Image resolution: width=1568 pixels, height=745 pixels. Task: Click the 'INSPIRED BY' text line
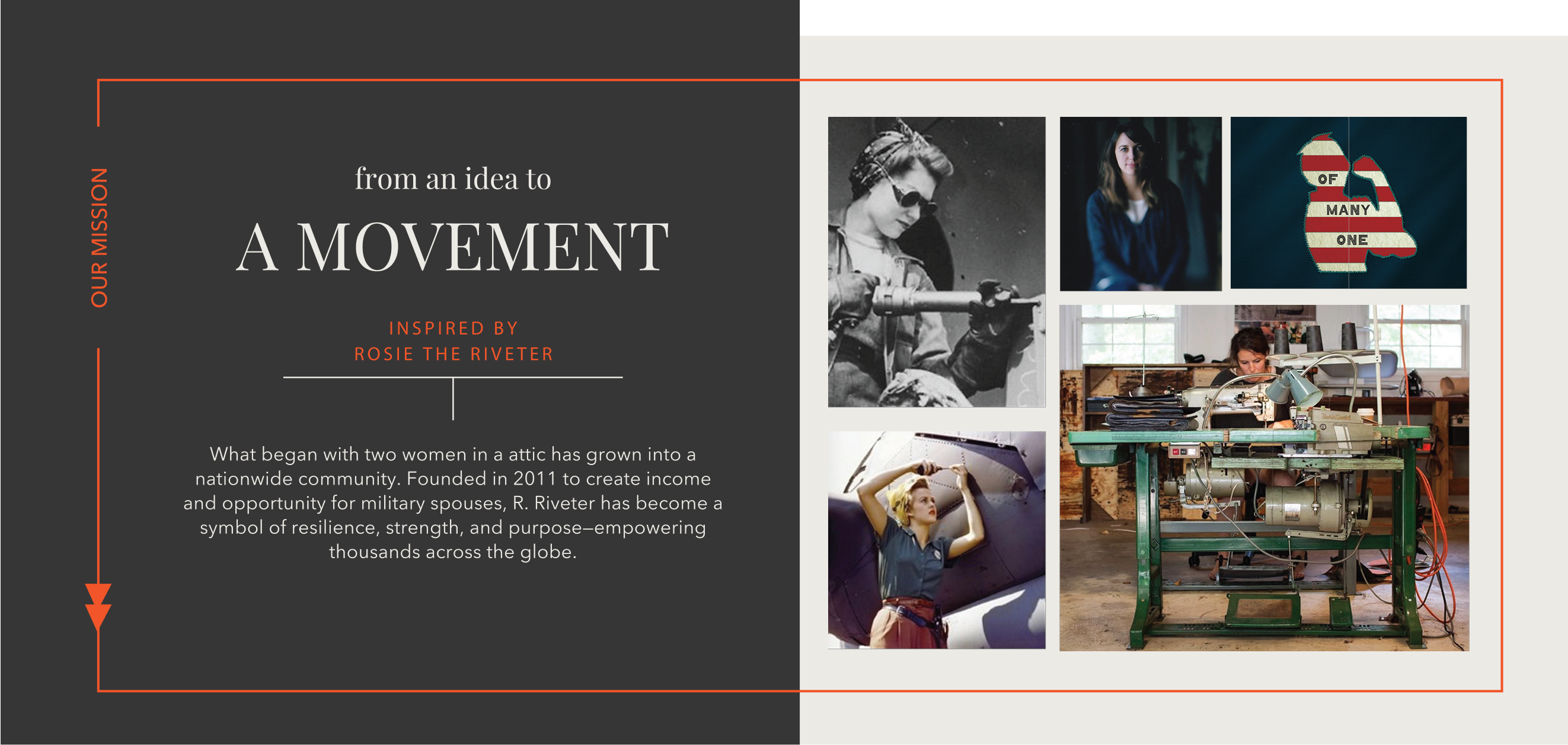click(454, 329)
